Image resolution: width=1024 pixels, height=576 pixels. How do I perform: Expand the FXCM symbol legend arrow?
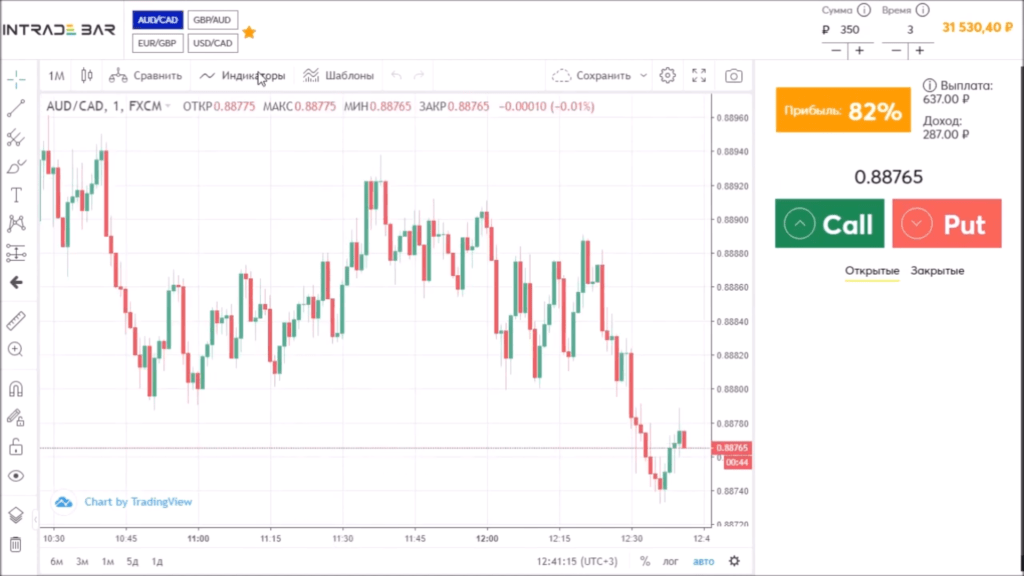[x=168, y=106]
